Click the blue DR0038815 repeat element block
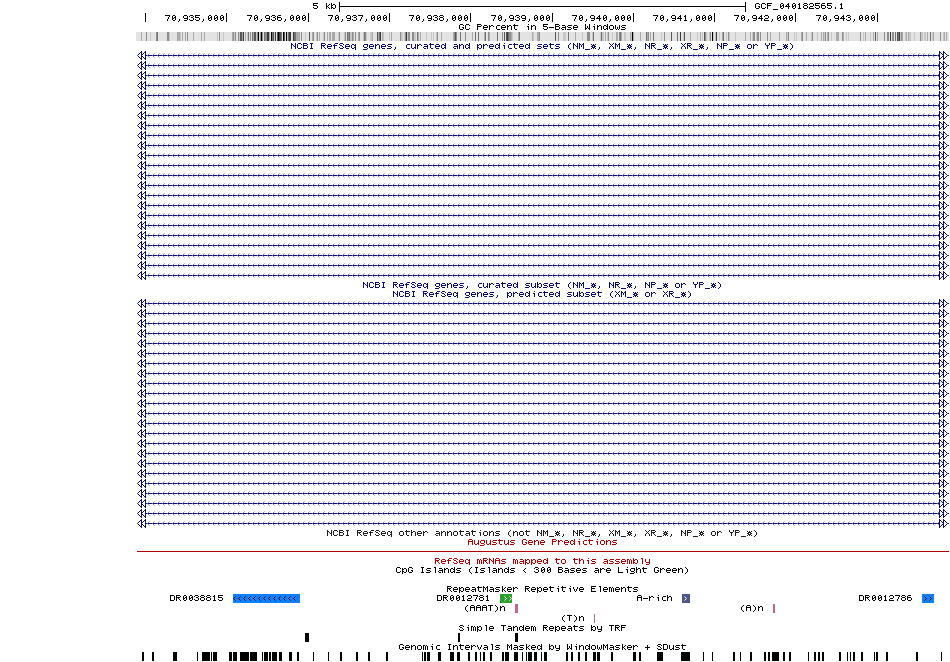Image resolution: width=950 pixels, height=662 pixels. [x=266, y=598]
